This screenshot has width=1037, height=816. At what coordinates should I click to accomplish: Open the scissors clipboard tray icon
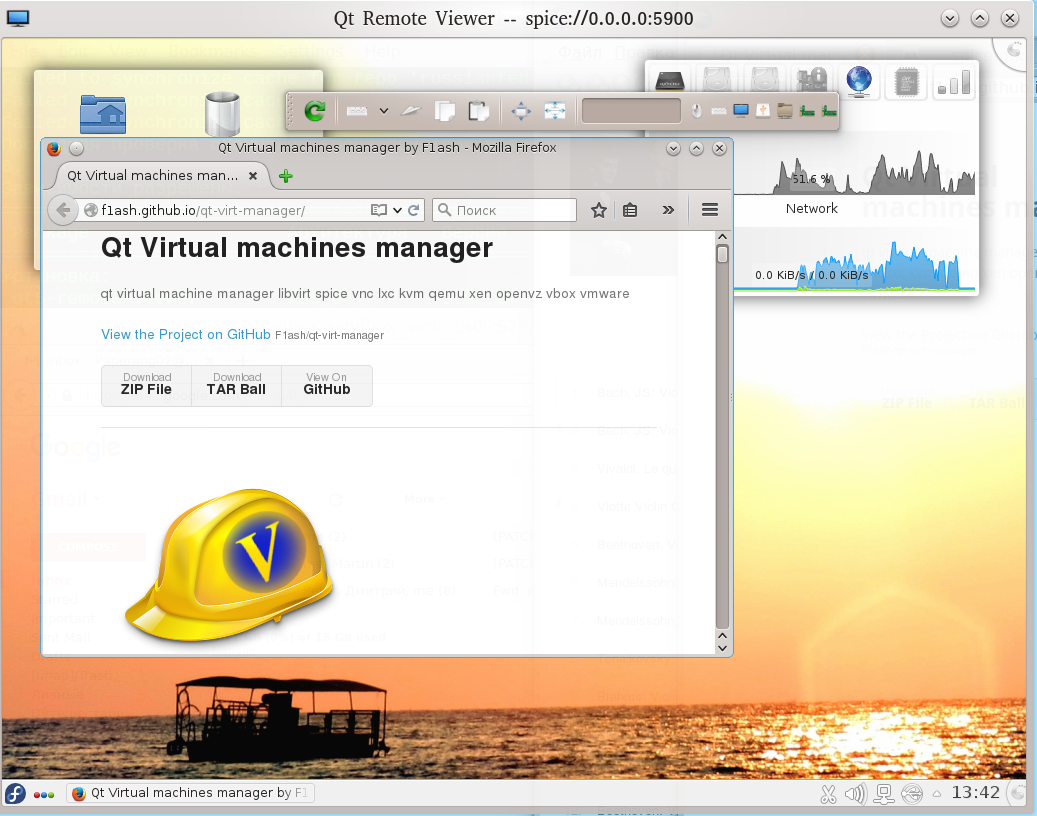pos(828,794)
